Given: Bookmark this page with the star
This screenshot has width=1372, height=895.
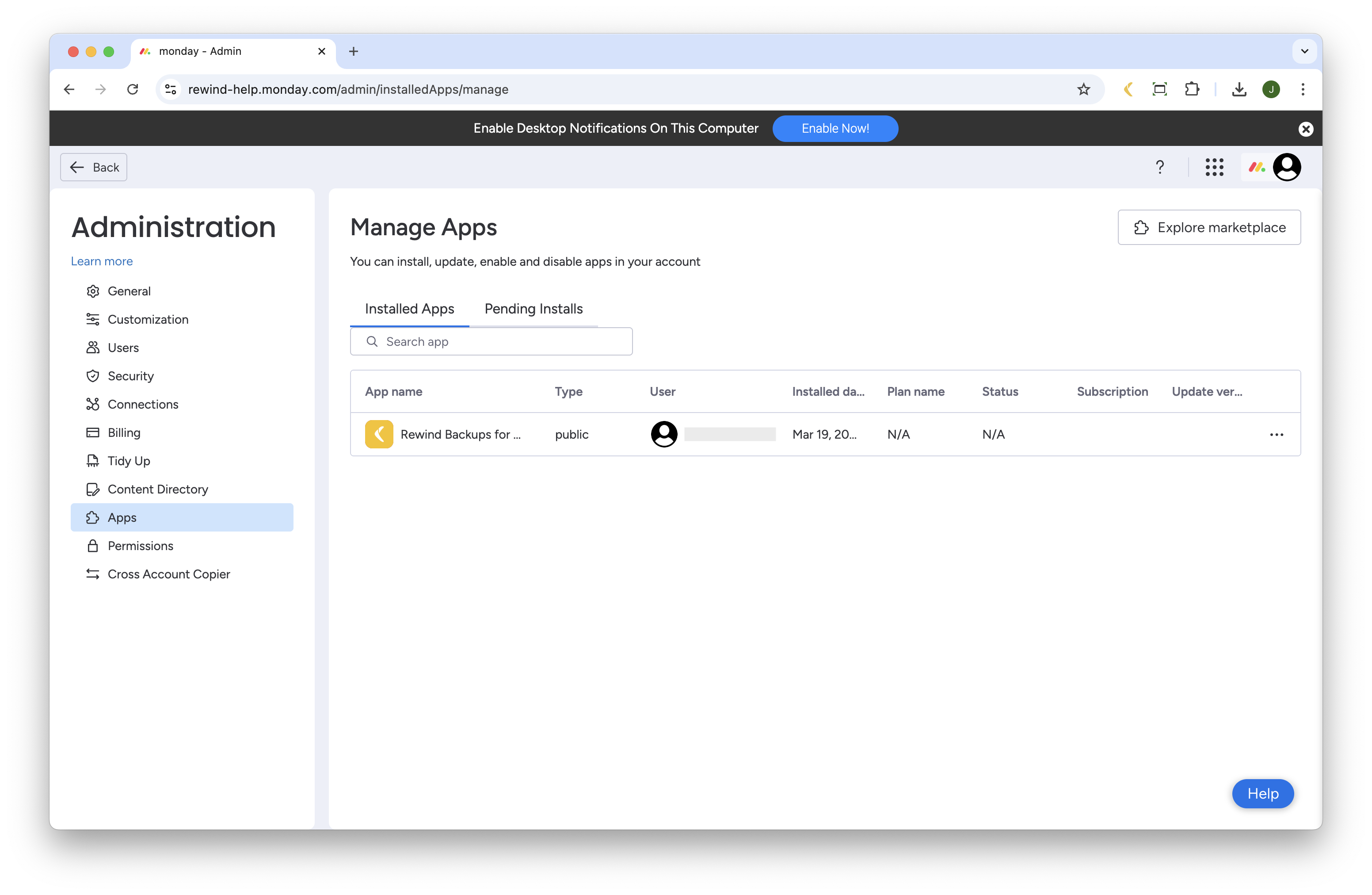Looking at the screenshot, I should coord(1083,89).
